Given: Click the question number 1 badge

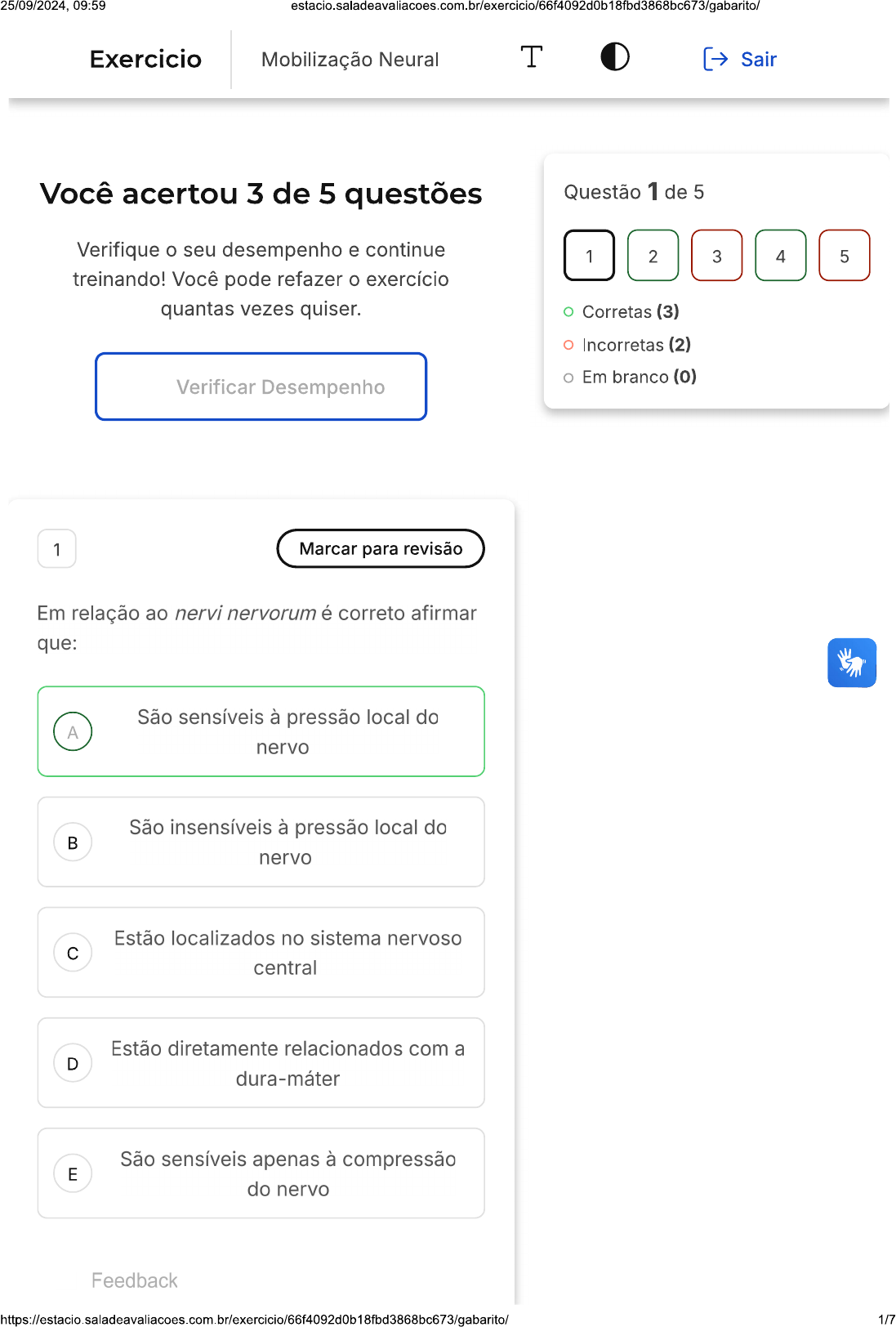Looking at the screenshot, I should (x=57, y=549).
